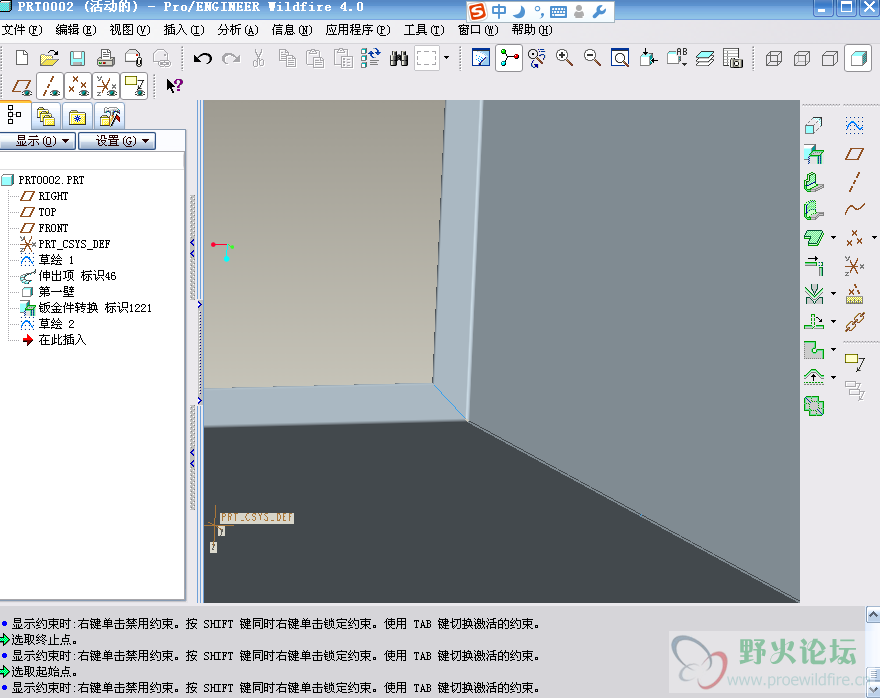This screenshot has width=880, height=698.
Task: Create a datum curve from right toolbar
Action: 854,209
